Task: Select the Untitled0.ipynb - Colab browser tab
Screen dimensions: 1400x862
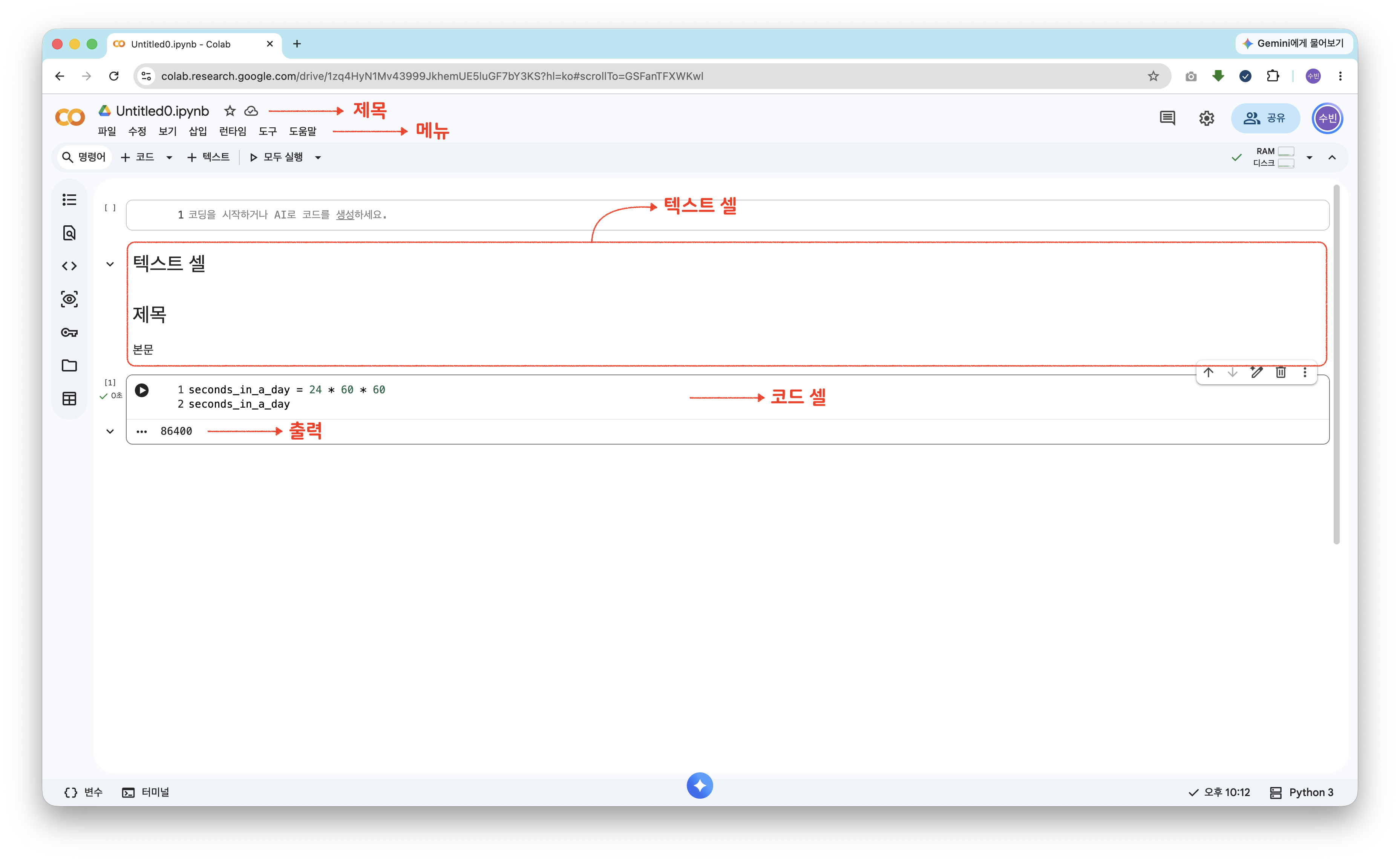Action: 194,44
